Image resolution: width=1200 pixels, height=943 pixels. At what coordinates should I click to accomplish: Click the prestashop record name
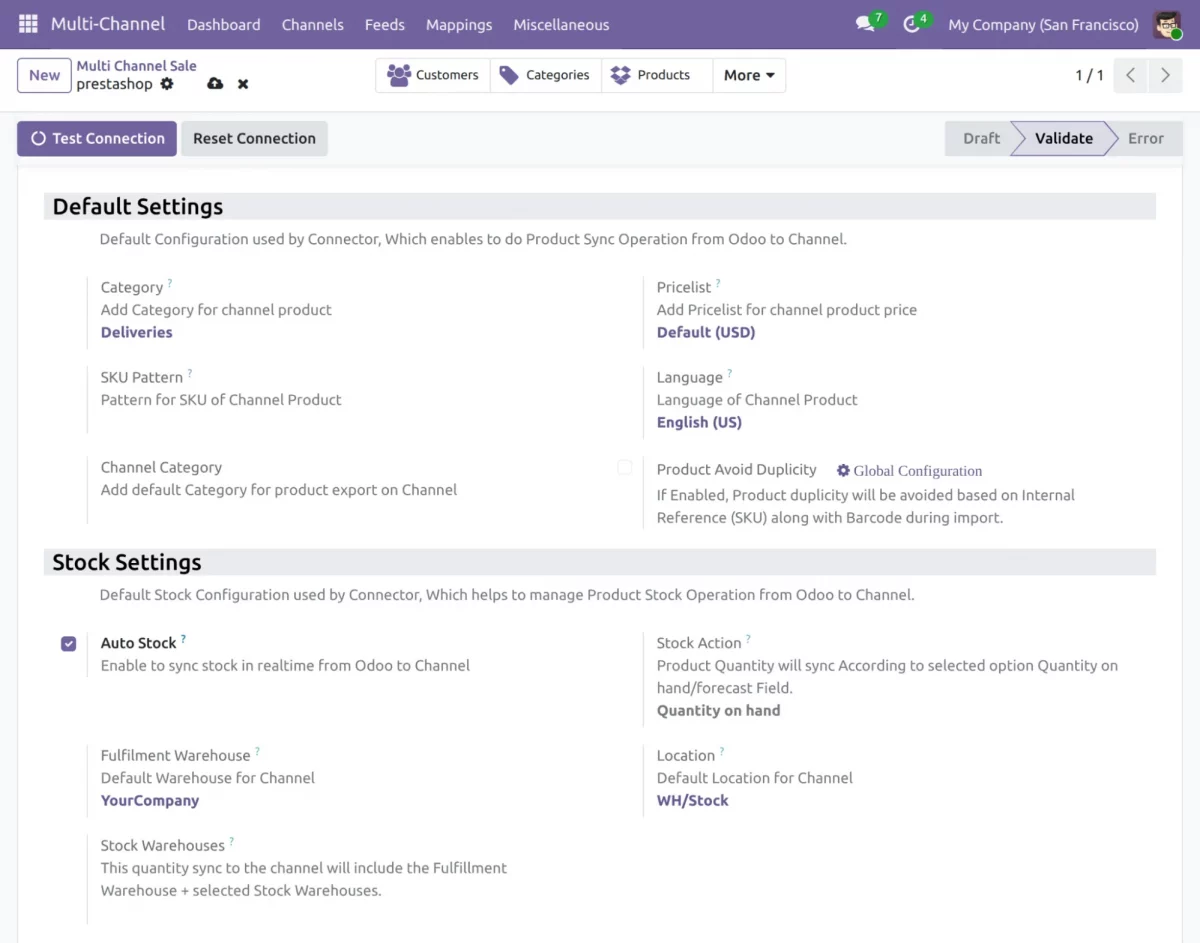[x=114, y=84]
